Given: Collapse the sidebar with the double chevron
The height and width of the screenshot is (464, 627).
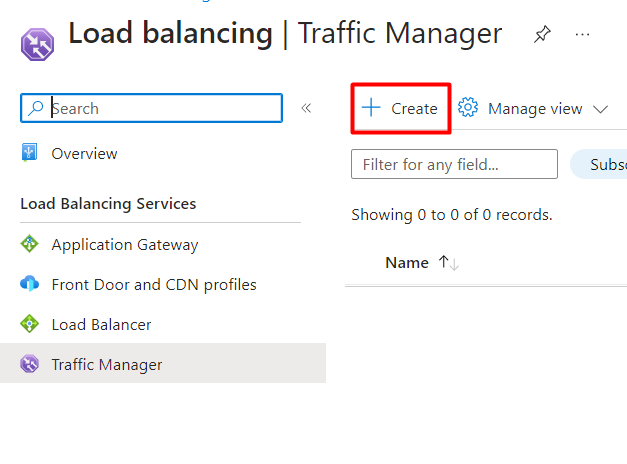Looking at the screenshot, I should pyautogui.click(x=307, y=108).
